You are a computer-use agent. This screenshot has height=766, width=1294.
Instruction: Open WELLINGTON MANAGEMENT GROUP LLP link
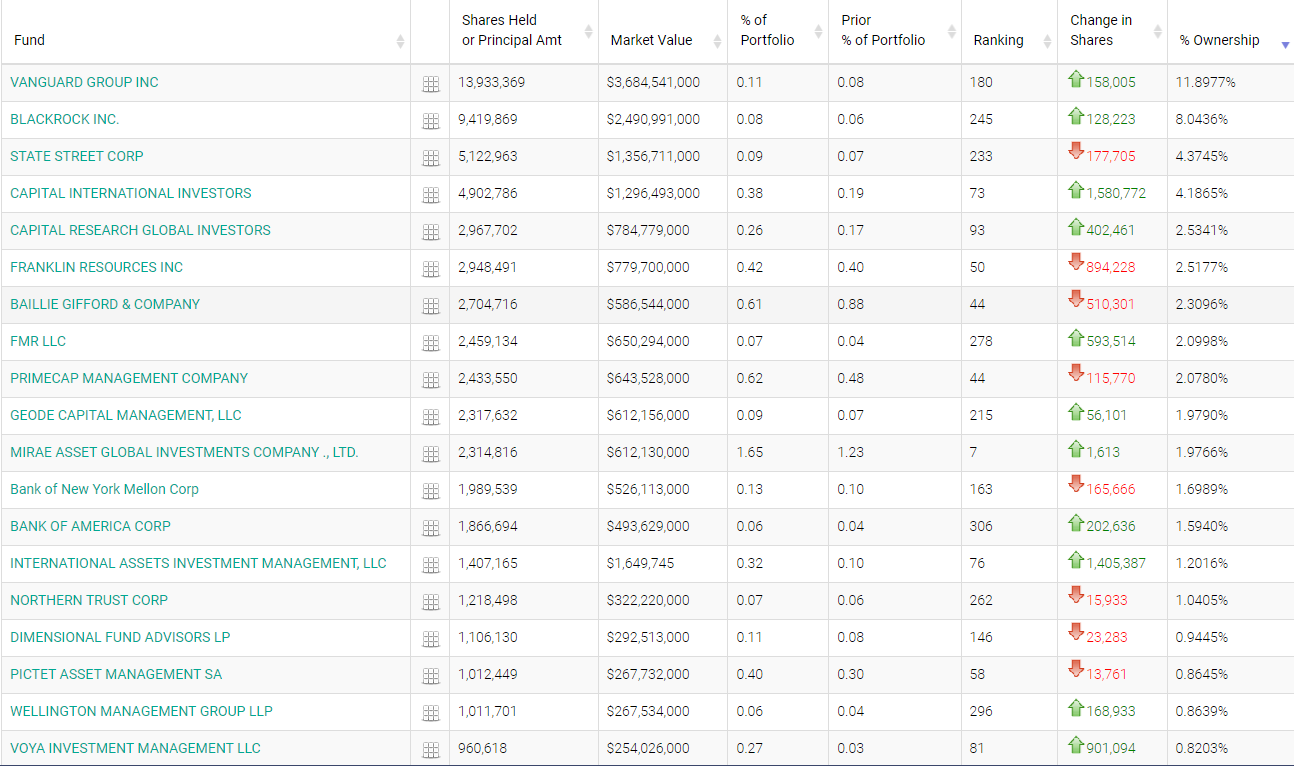point(141,711)
